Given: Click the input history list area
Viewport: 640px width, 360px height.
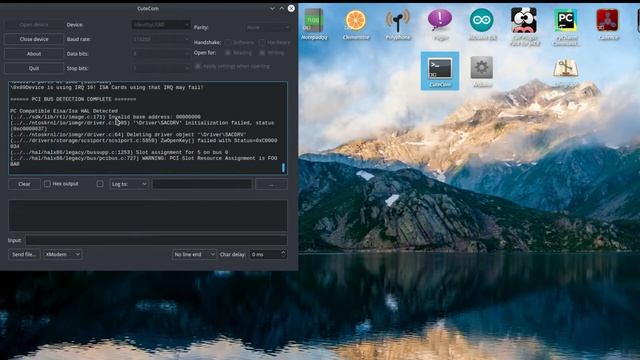Looking at the screenshot, I should pos(148,216).
